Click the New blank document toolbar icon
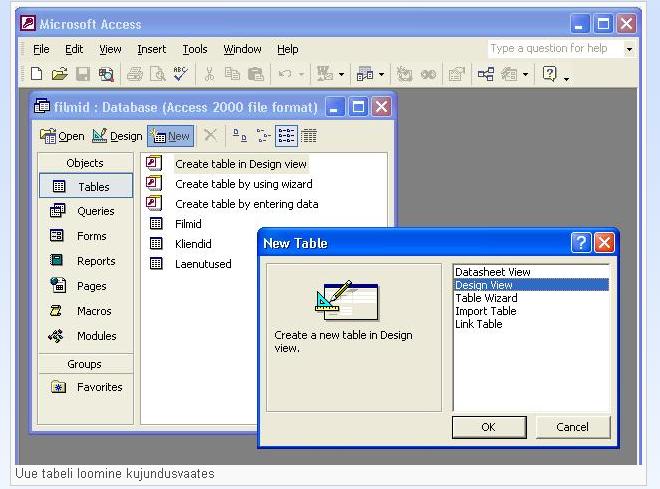 pos(37,74)
